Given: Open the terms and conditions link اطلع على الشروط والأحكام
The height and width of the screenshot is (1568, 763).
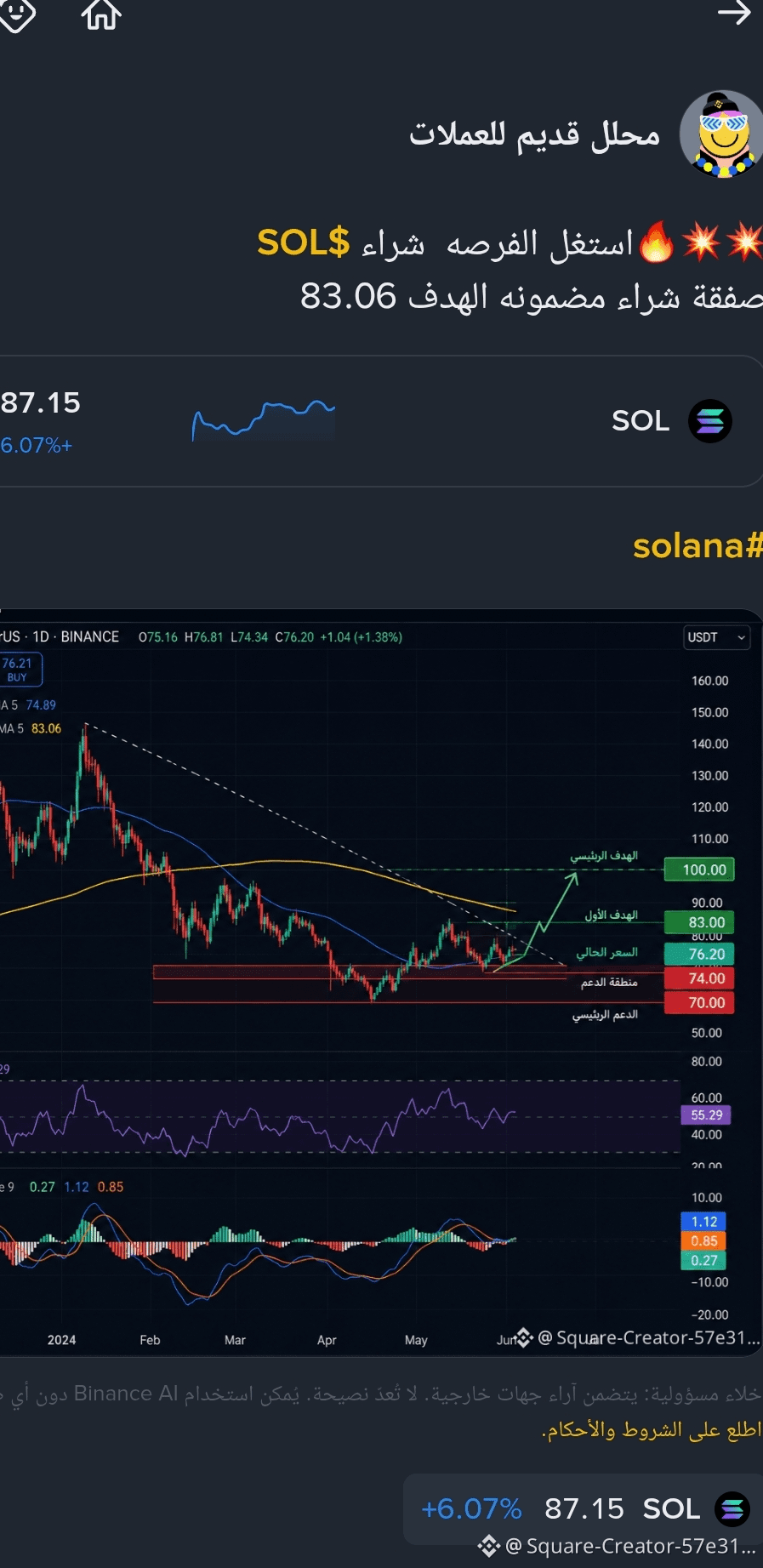Looking at the screenshot, I should point(652,1429).
